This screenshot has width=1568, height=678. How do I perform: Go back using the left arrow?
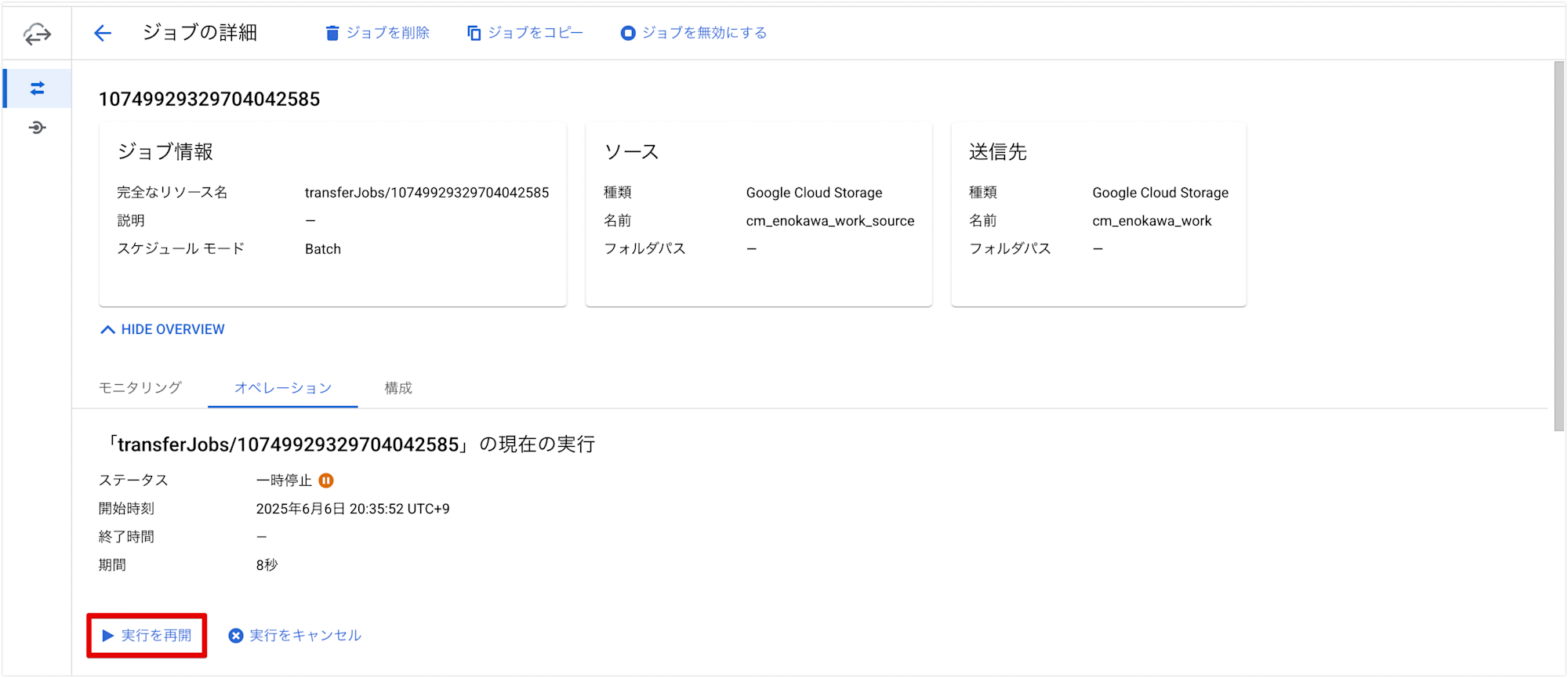(x=103, y=33)
